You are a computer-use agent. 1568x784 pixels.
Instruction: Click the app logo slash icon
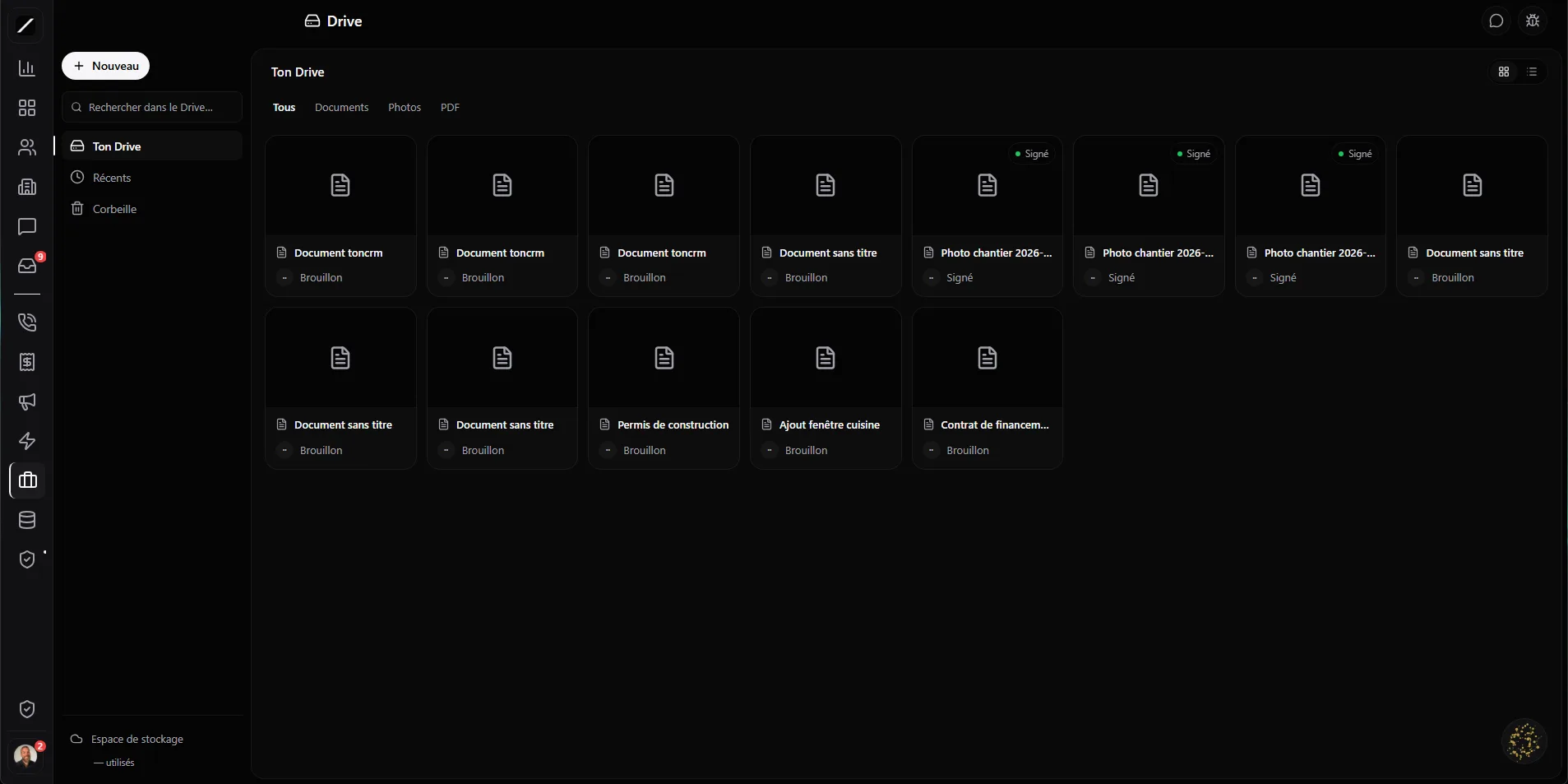(x=25, y=26)
